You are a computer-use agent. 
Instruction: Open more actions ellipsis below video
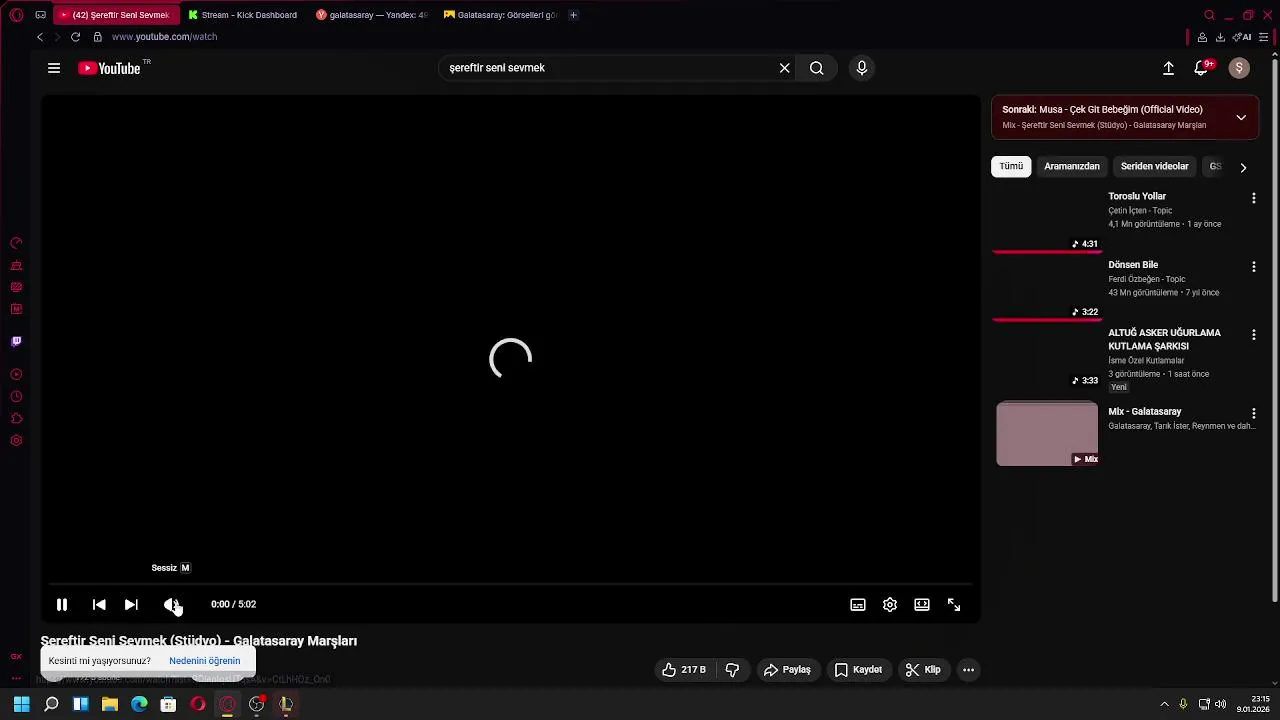pos(968,670)
